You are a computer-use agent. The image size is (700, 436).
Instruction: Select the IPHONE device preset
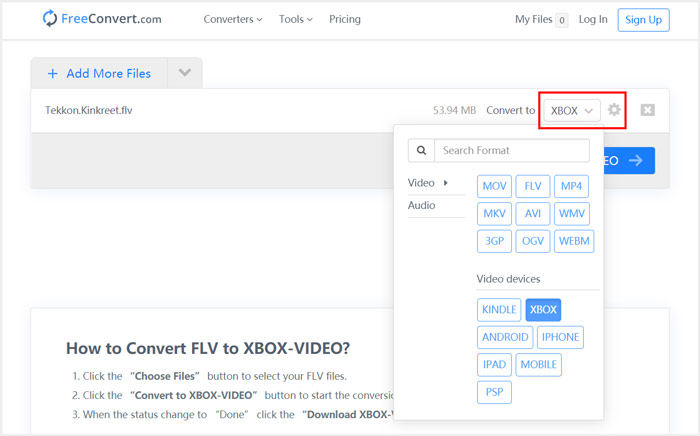click(x=560, y=337)
